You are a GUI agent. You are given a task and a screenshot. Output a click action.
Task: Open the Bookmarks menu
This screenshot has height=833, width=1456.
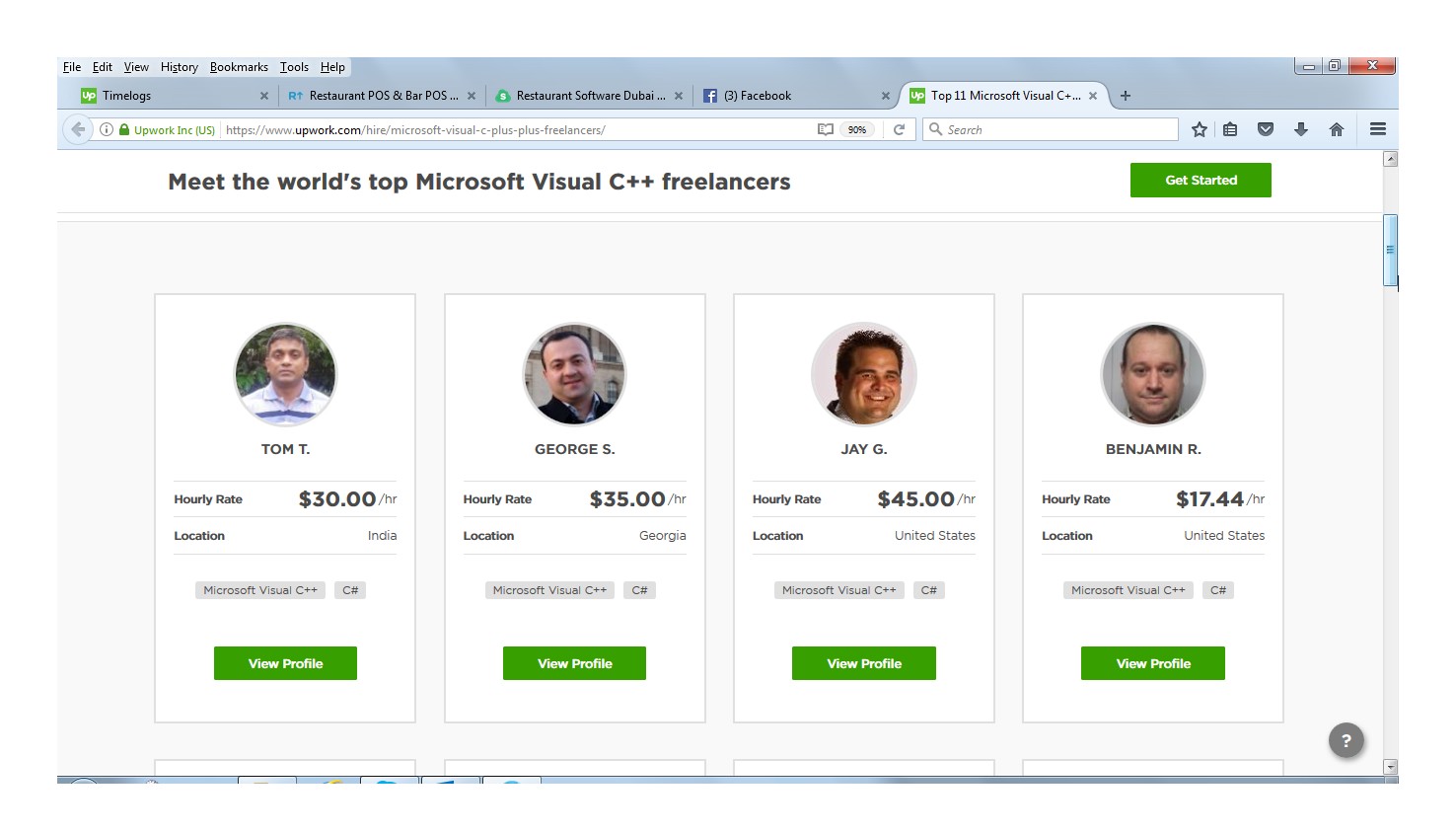[239, 67]
